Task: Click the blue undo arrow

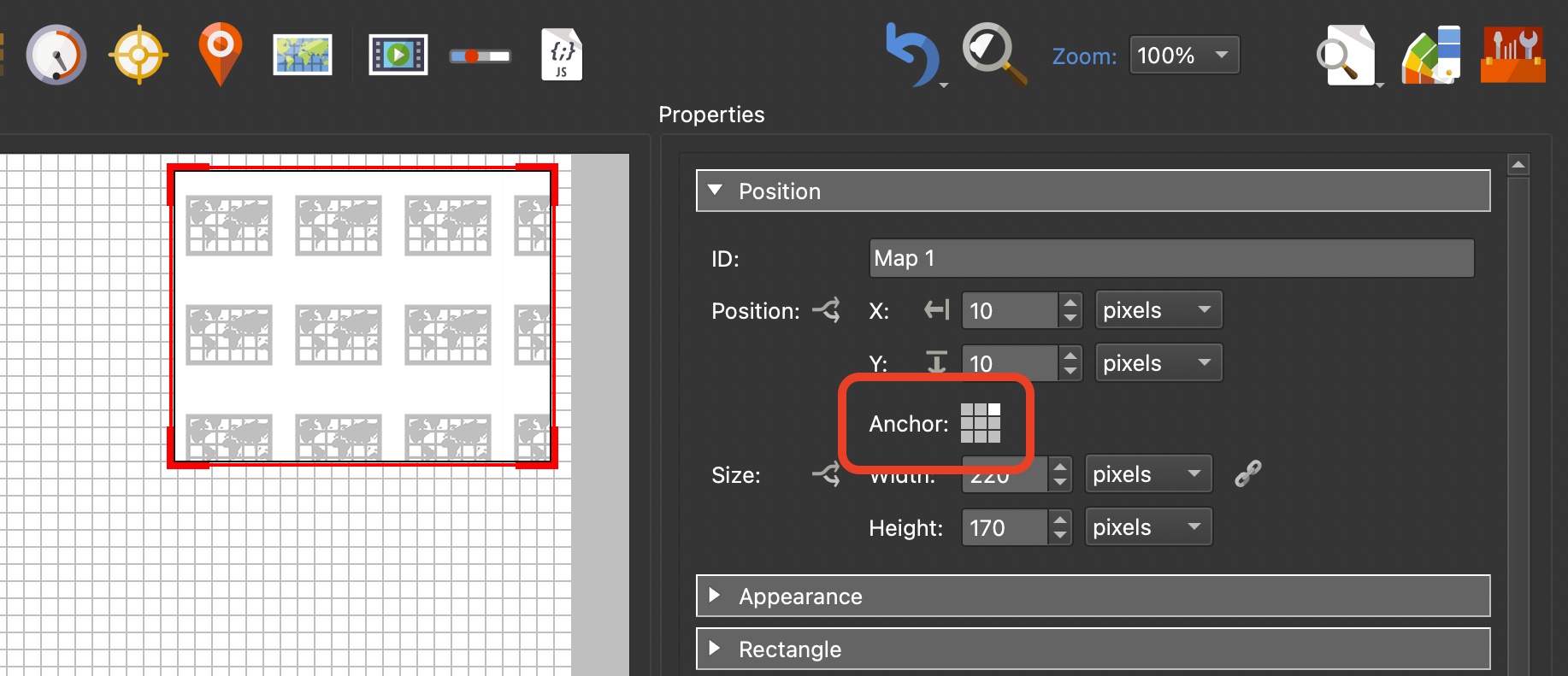Action: click(x=911, y=56)
